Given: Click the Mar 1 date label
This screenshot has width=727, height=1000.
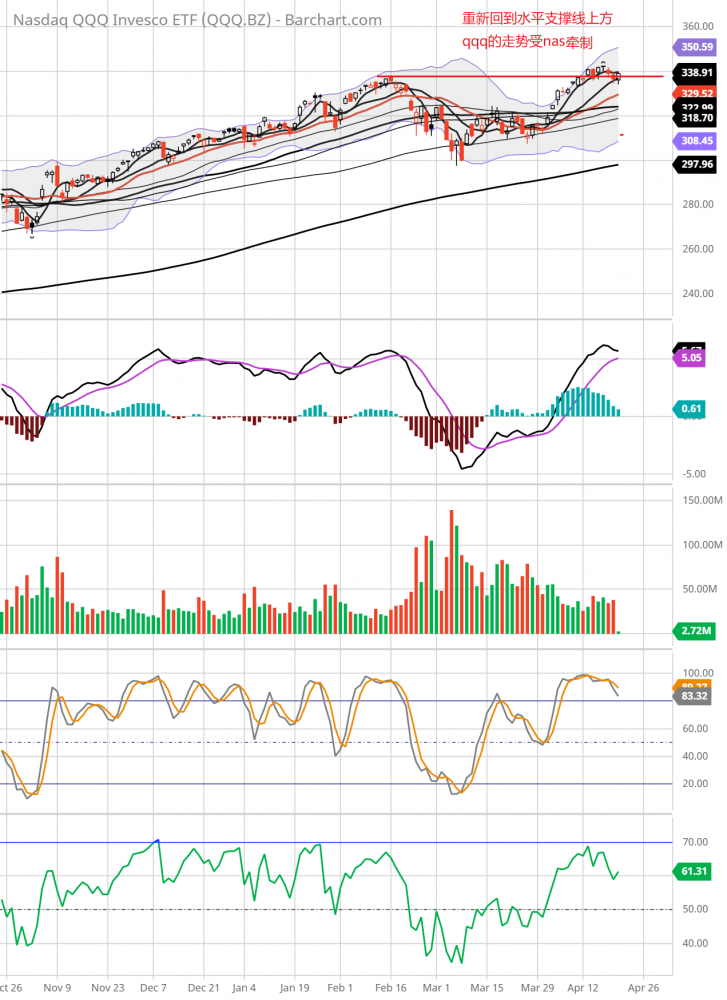Looking at the screenshot, I should [436, 987].
